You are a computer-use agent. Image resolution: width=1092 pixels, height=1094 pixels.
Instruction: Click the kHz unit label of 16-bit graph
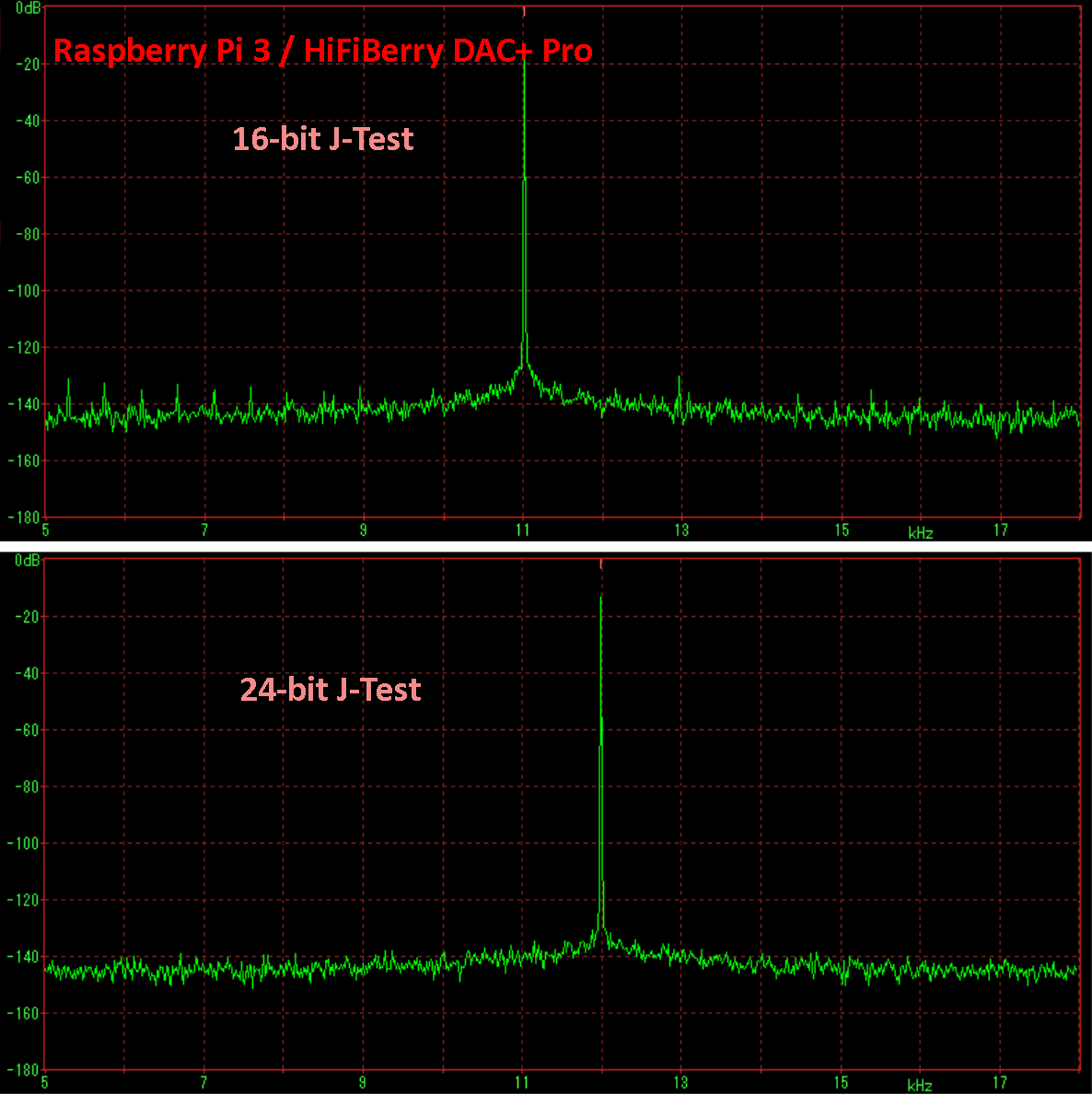tap(921, 533)
